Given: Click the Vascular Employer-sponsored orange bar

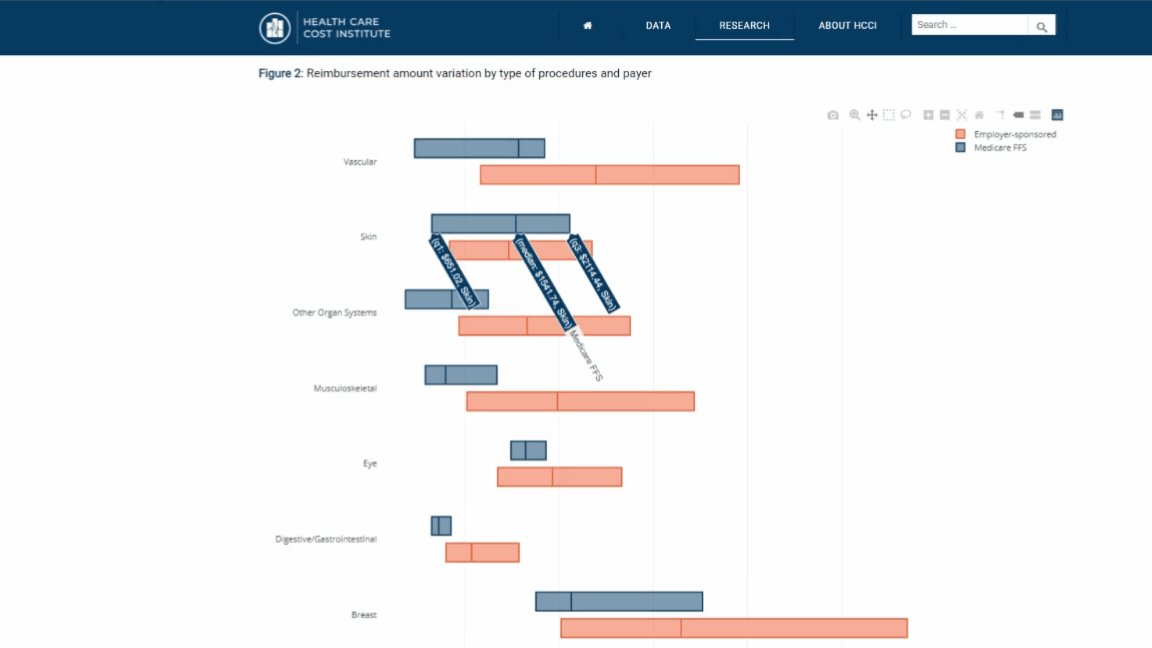Looking at the screenshot, I should 610,175.
